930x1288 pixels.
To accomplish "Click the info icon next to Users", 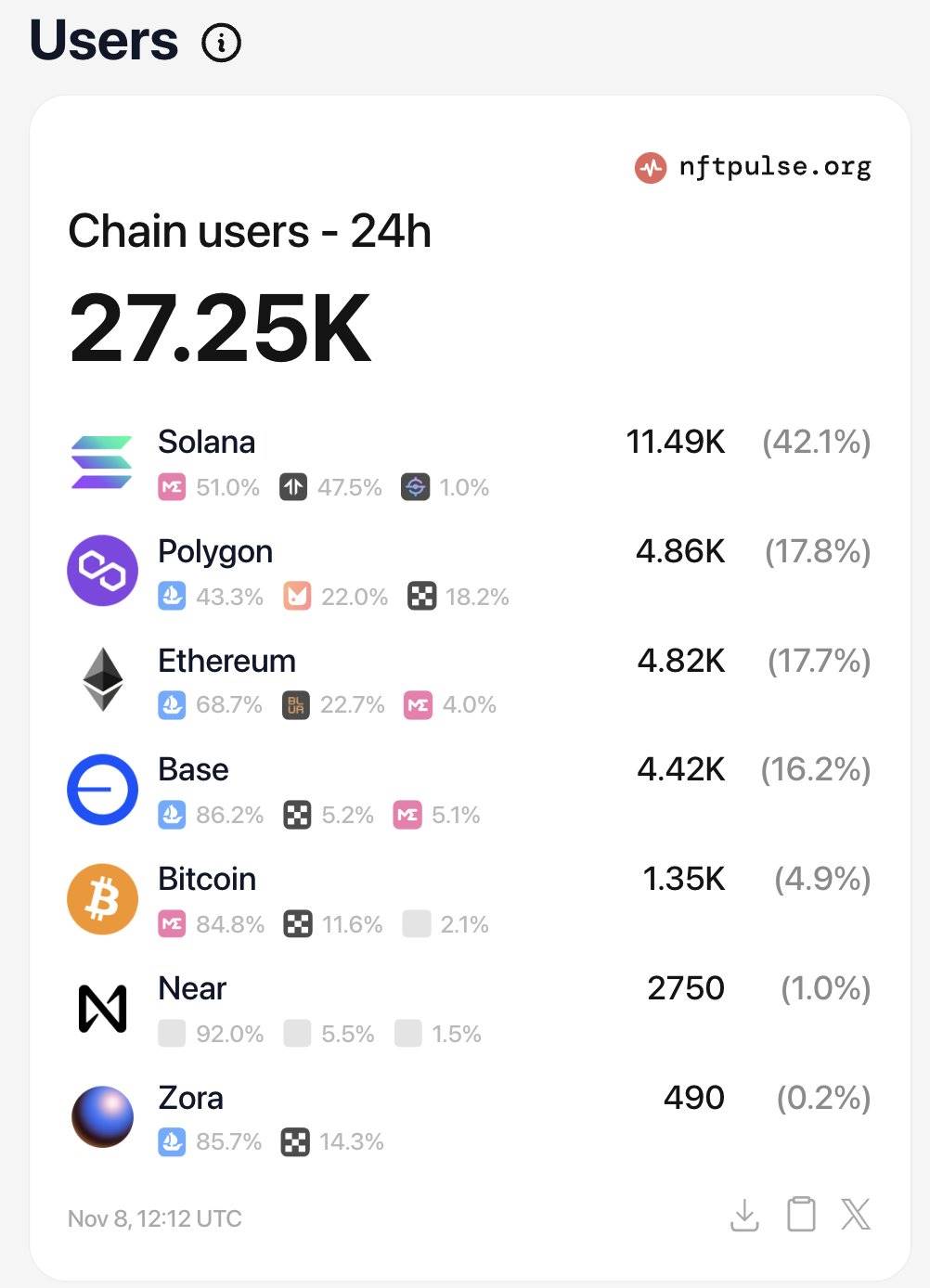I will click(x=222, y=43).
